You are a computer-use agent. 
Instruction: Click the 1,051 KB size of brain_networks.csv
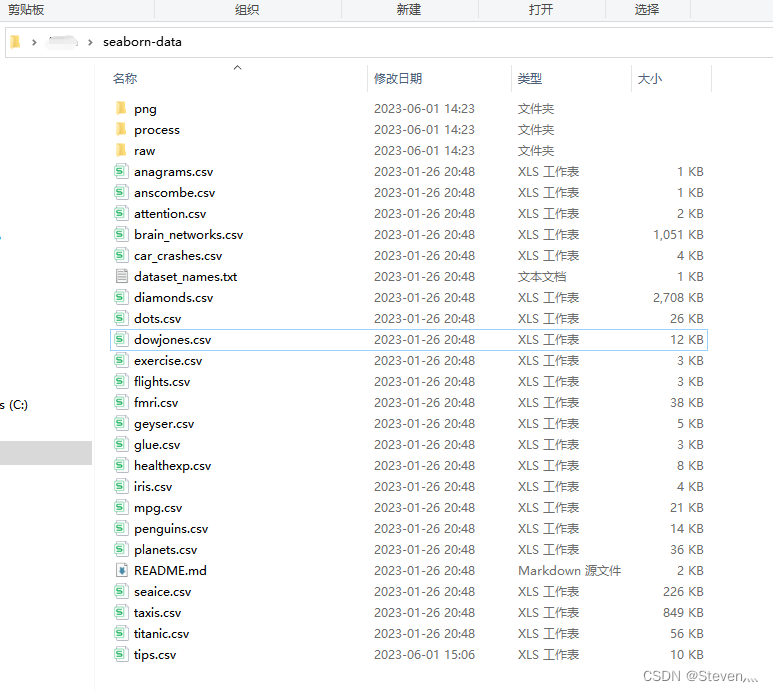(x=678, y=234)
